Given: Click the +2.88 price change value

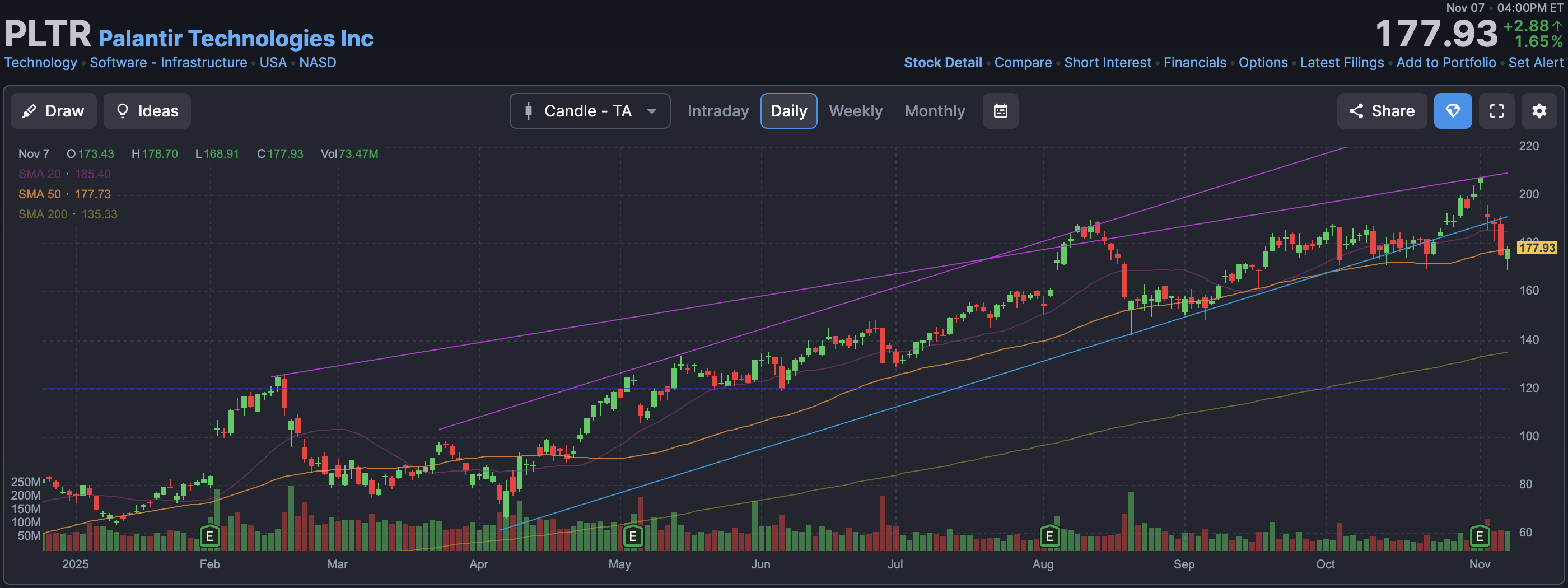Looking at the screenshot, I should click(1525, 26).
